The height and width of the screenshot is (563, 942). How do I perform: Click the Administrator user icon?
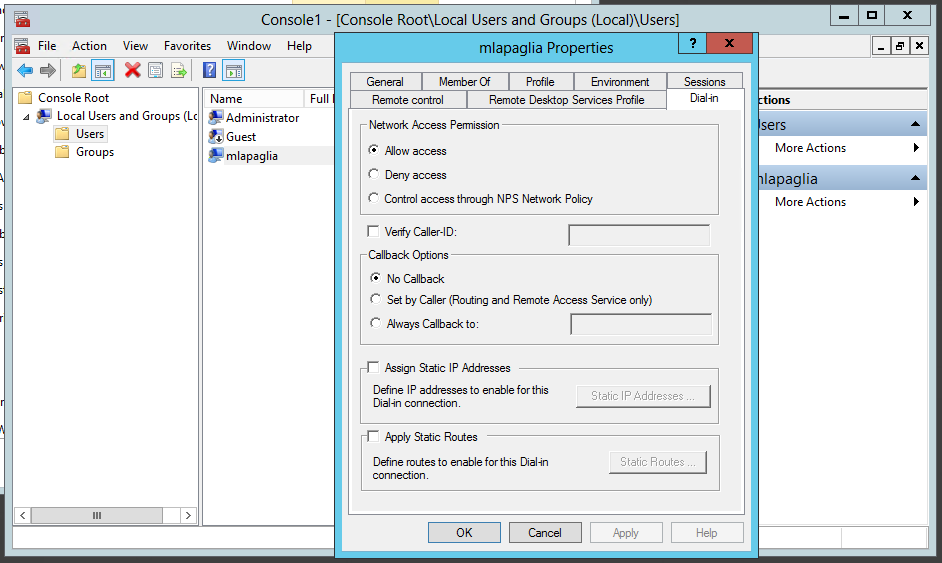pyautogui.click(x=216, y=118)
